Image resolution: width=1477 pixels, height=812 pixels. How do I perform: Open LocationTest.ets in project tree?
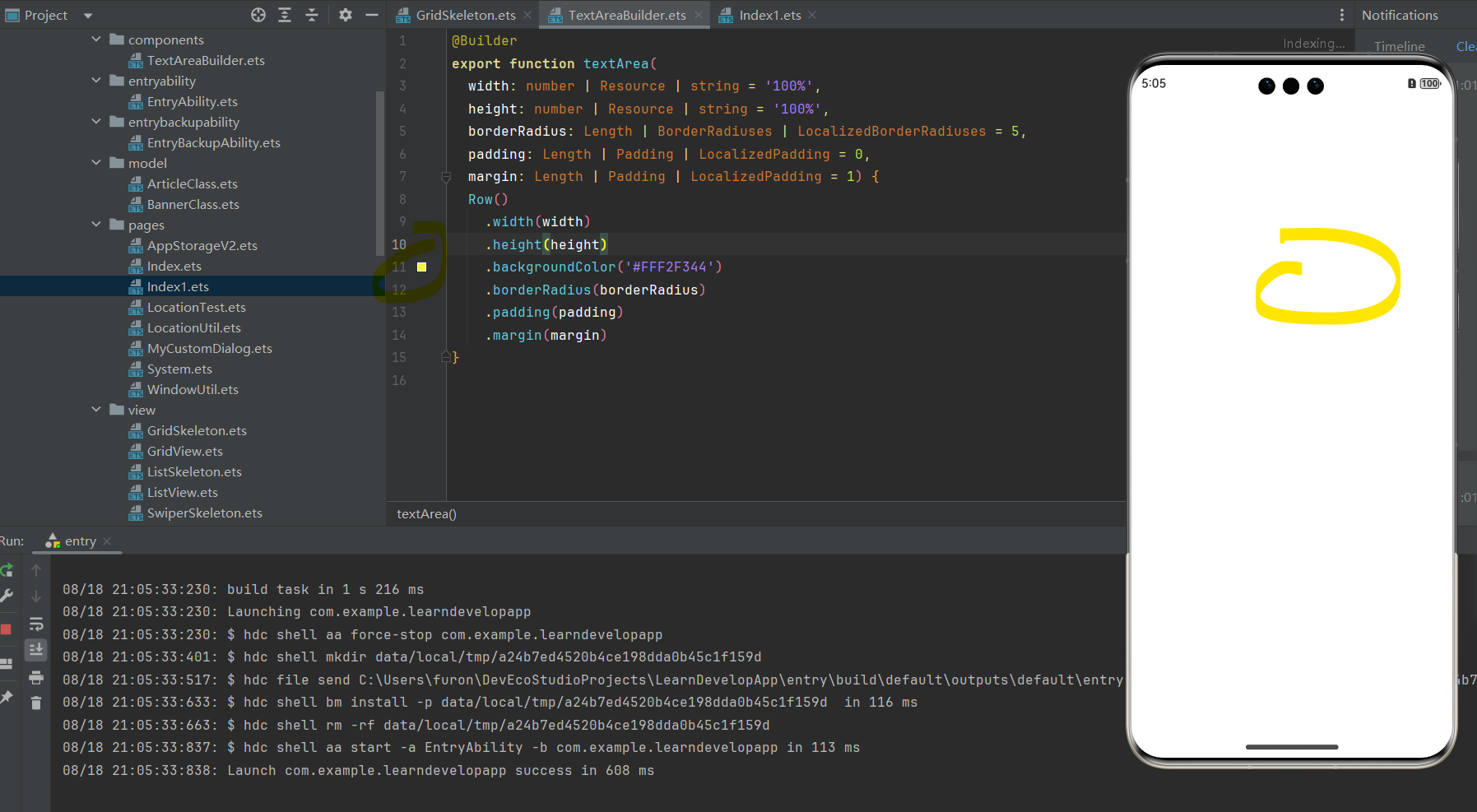196,307
